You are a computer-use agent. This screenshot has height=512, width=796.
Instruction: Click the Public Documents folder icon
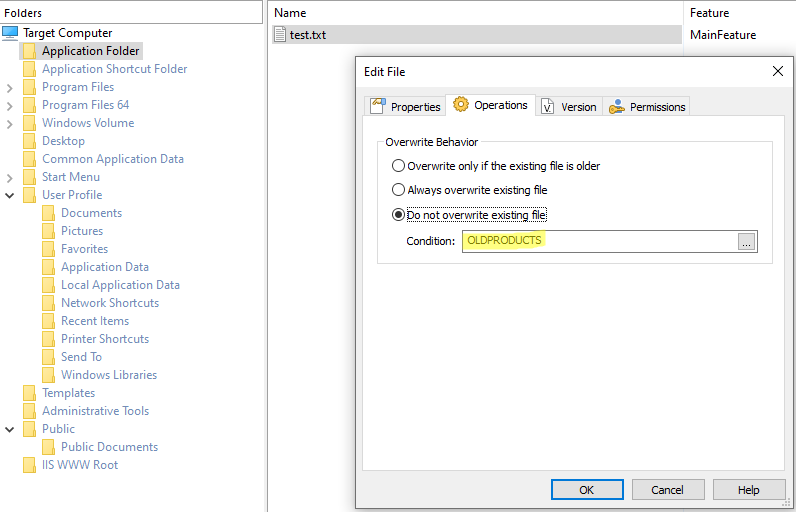(x=48, y=447)
